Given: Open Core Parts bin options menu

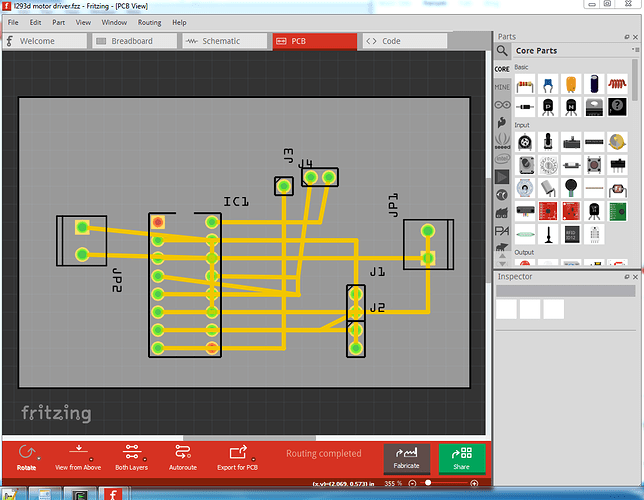Looking at the screenshot, I should pos(635,50).
